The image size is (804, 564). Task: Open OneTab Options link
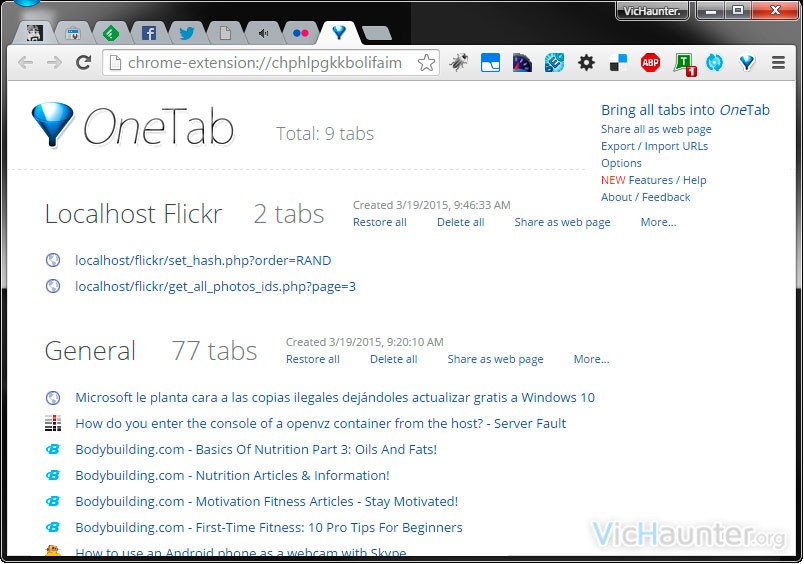(x=621, y=163)
